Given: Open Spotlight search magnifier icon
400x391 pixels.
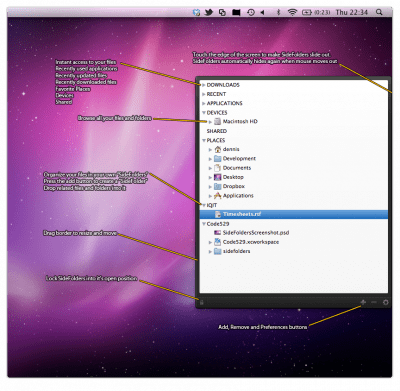Looking at the screenshot, I should 379,12.
